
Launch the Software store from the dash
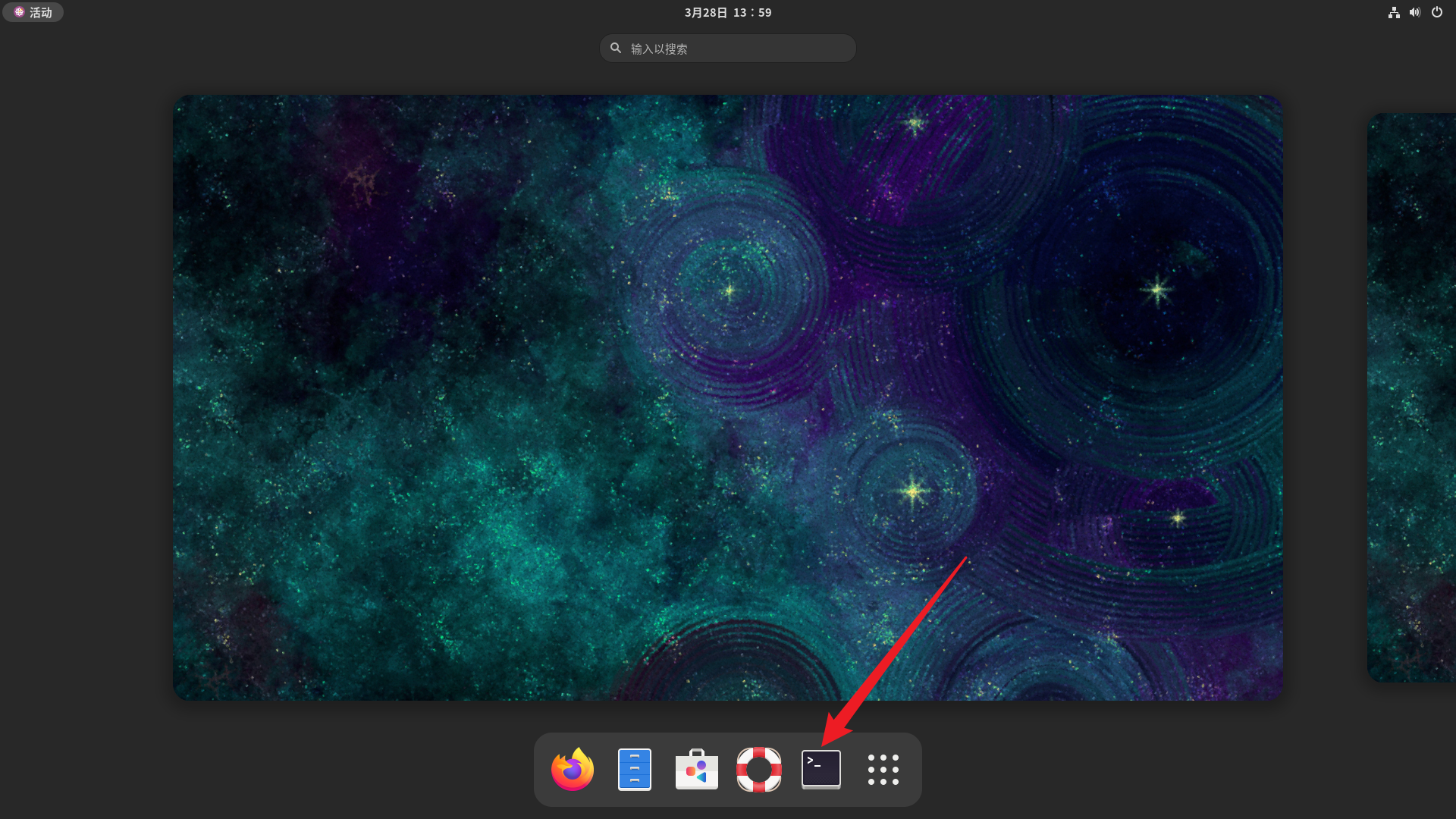[x=697, y=769]
